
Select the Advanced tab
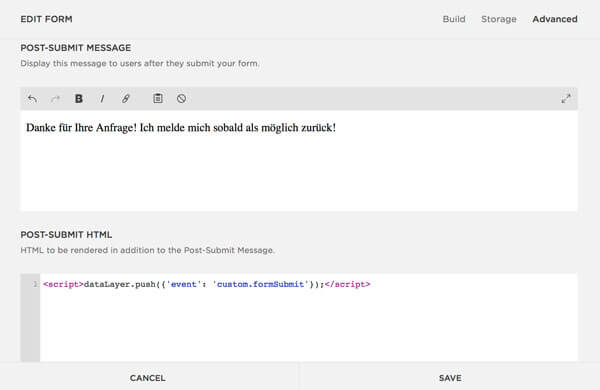pos(555,19)
